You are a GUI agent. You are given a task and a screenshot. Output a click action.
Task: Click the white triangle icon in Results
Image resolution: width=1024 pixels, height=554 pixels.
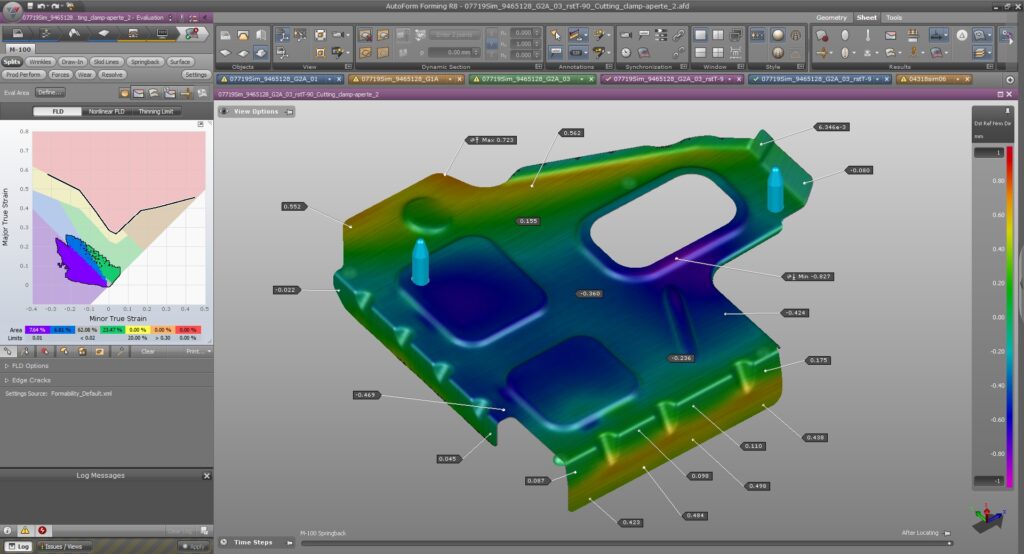962,35
